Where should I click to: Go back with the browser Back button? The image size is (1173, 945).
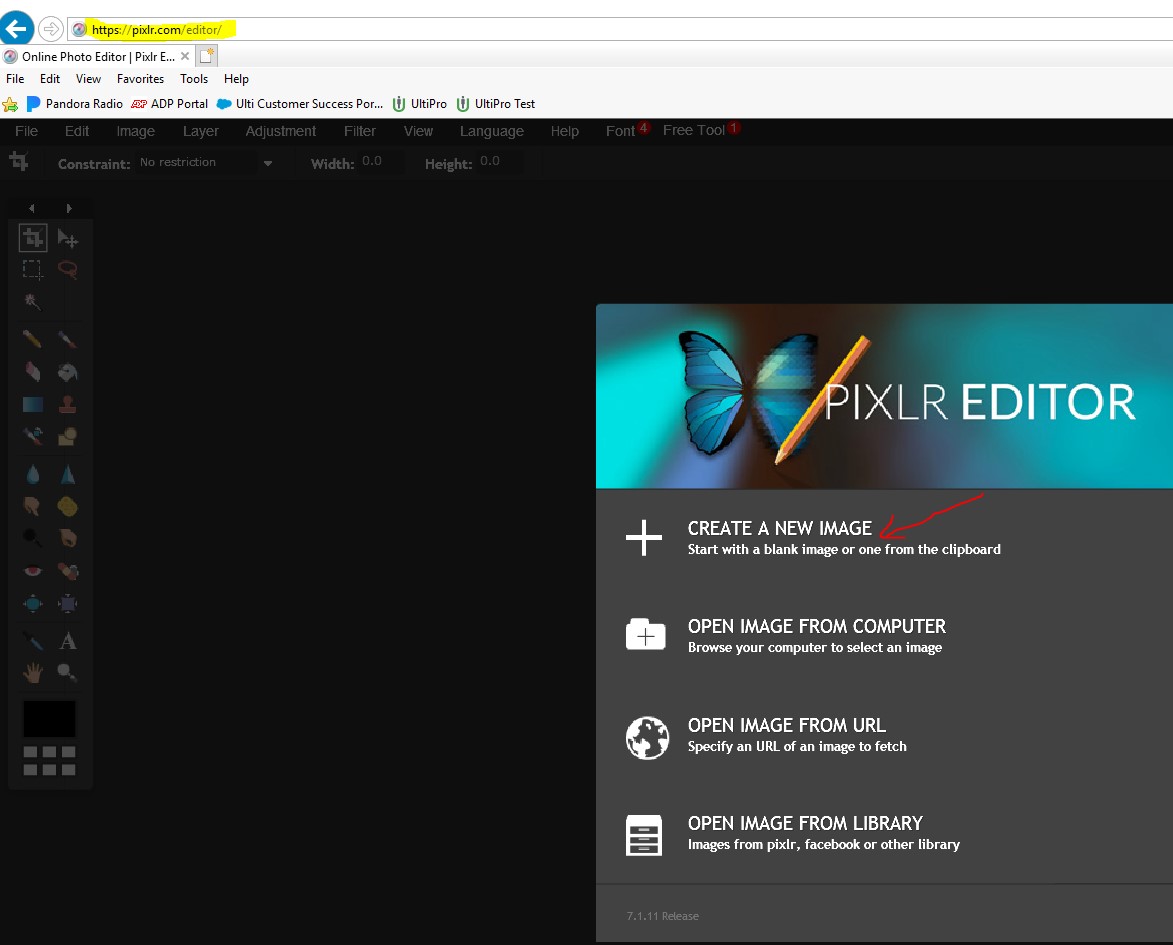tap(16, 28)
